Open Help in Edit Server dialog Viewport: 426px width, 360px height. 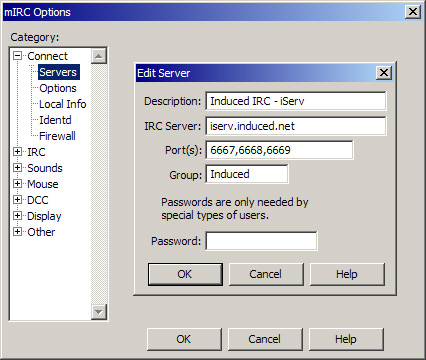(347, 274)
